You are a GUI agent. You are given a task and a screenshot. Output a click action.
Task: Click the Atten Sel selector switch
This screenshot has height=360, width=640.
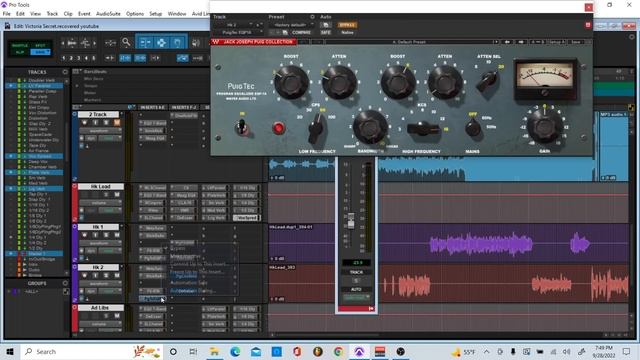[487, 81]
